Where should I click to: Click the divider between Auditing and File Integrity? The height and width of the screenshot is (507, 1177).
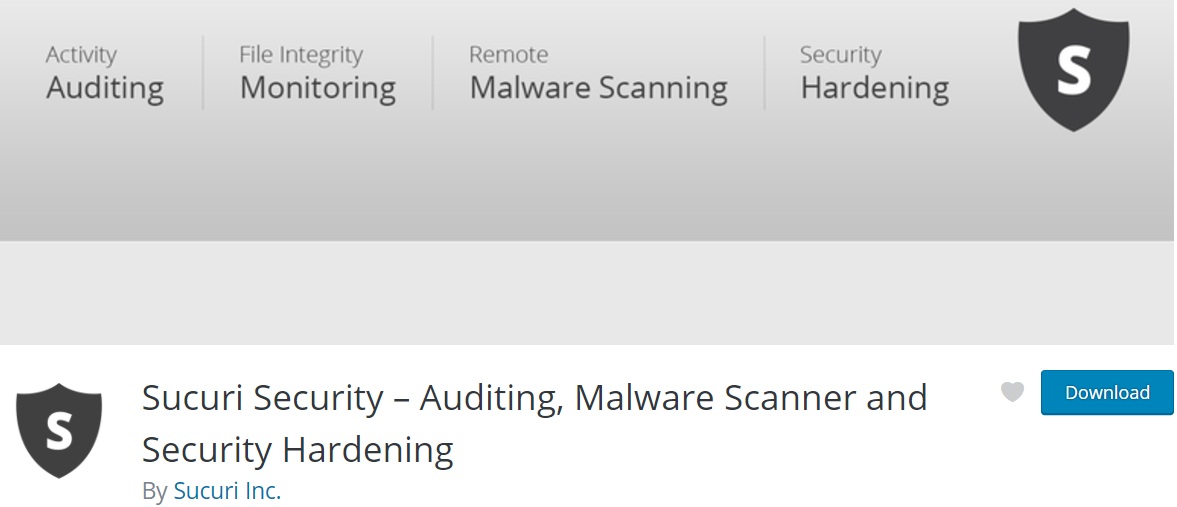pyautogui.click(x=203, y=73)
